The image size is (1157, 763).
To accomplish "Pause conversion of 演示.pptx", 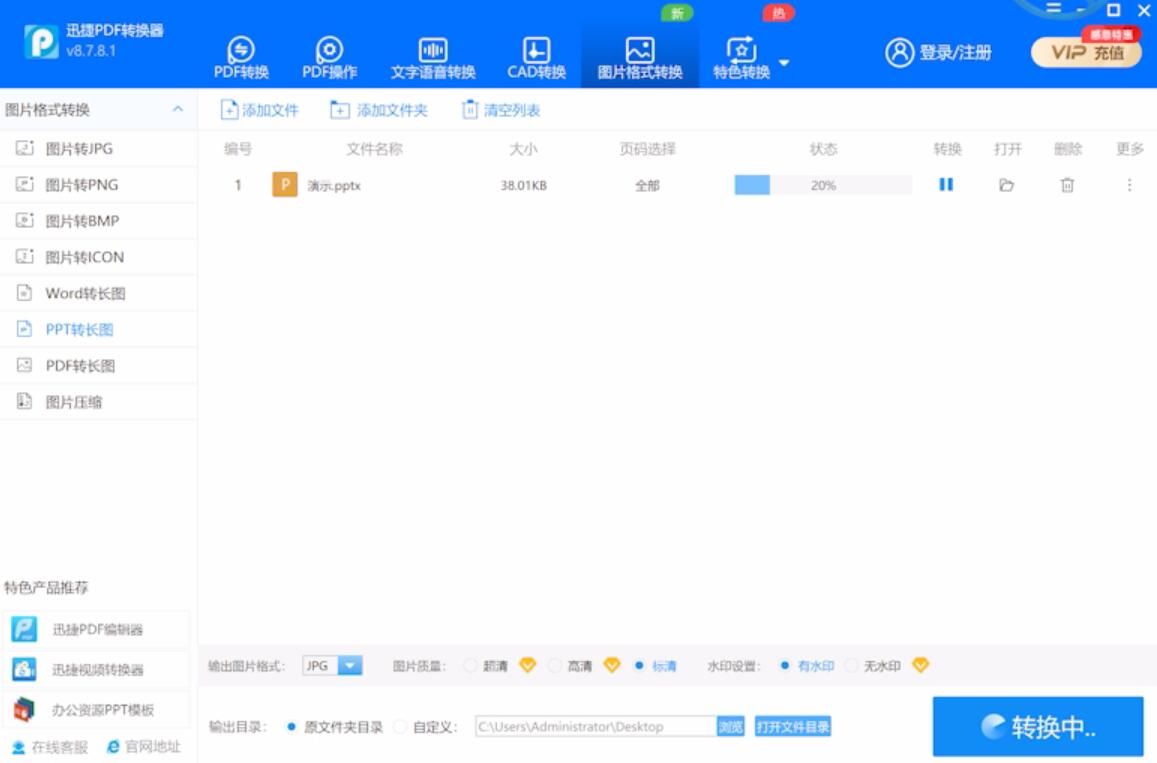I will 946,184.
